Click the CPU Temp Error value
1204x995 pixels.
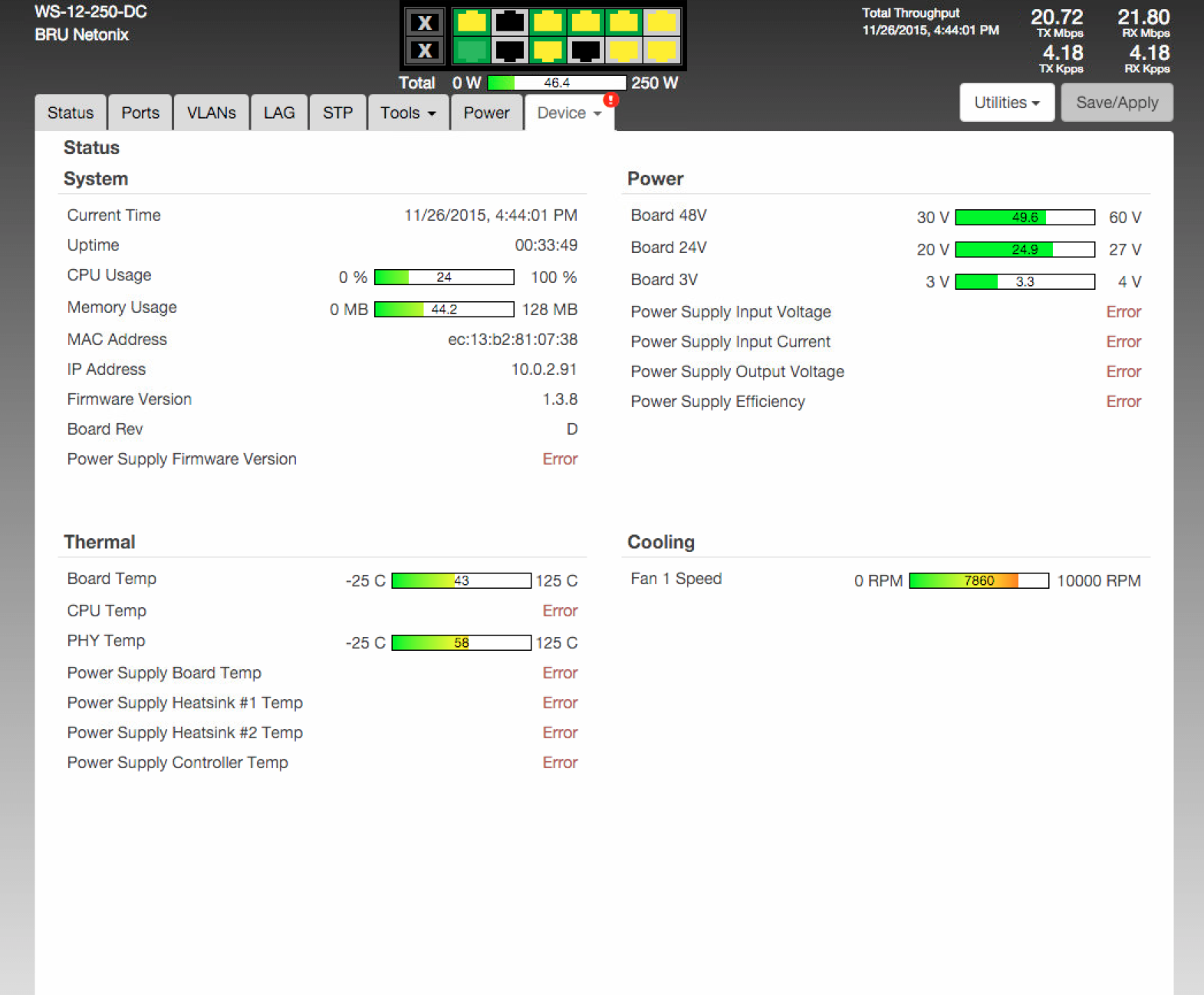[560, 610]
